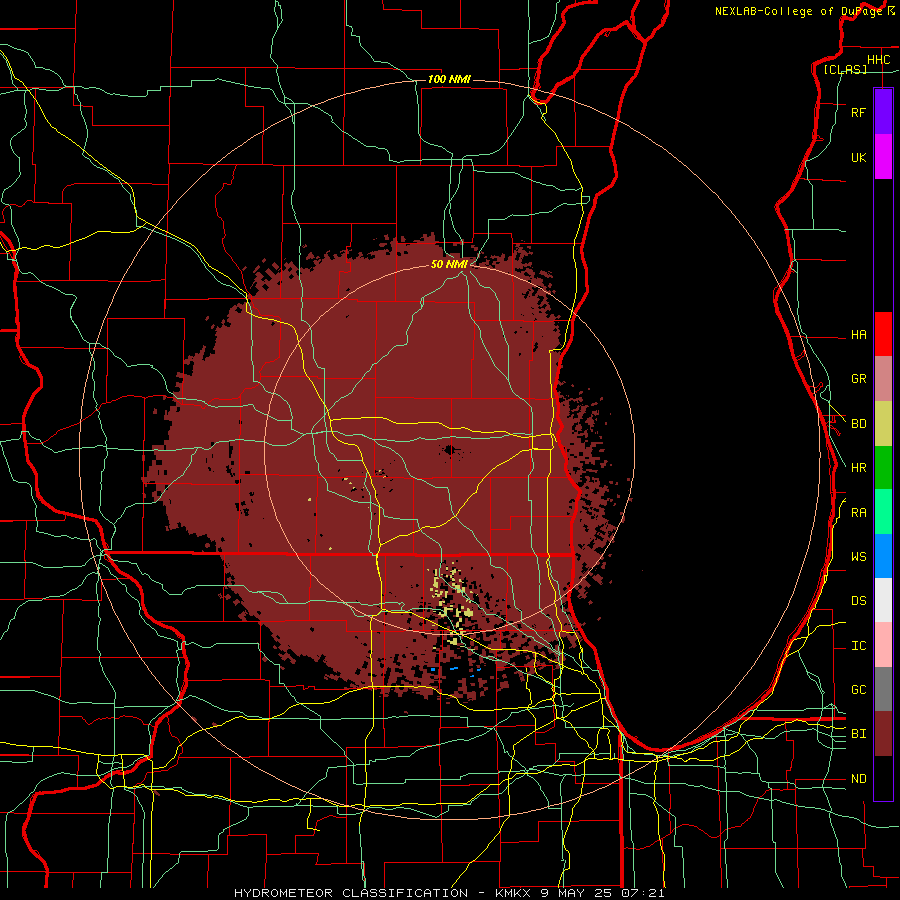
Task: Click the RA legend label
Action: [858, 513]
